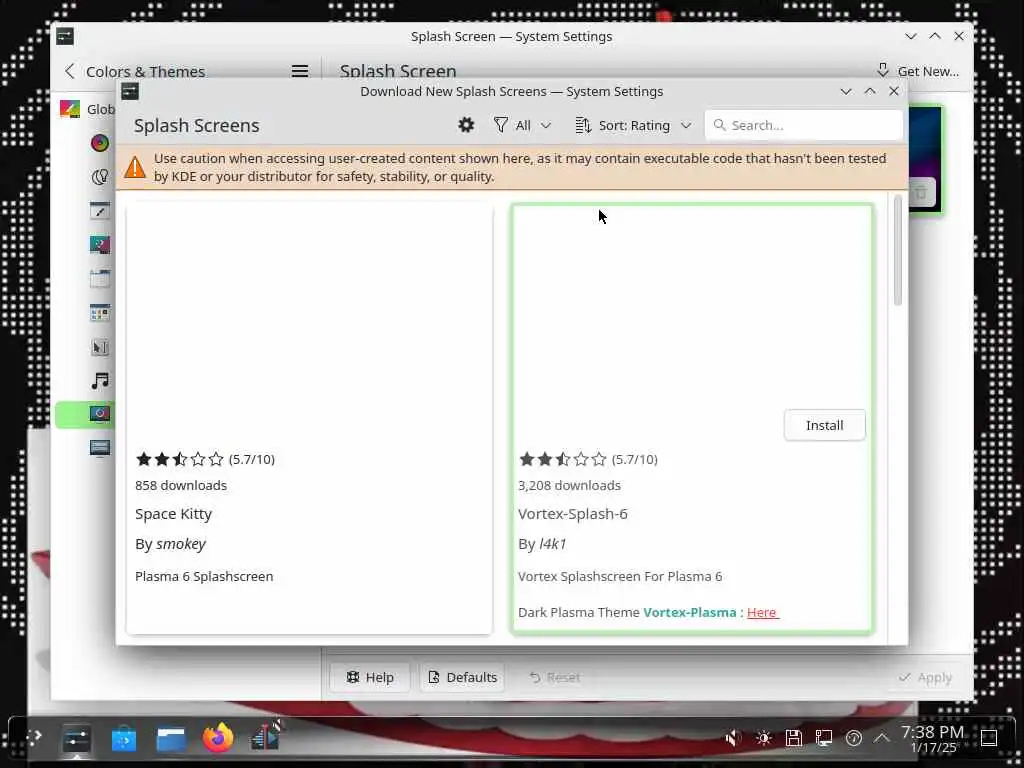1024x768 pixels.
Task: Open the disk/removable devices tray icon
Action: tap(793, 738)
